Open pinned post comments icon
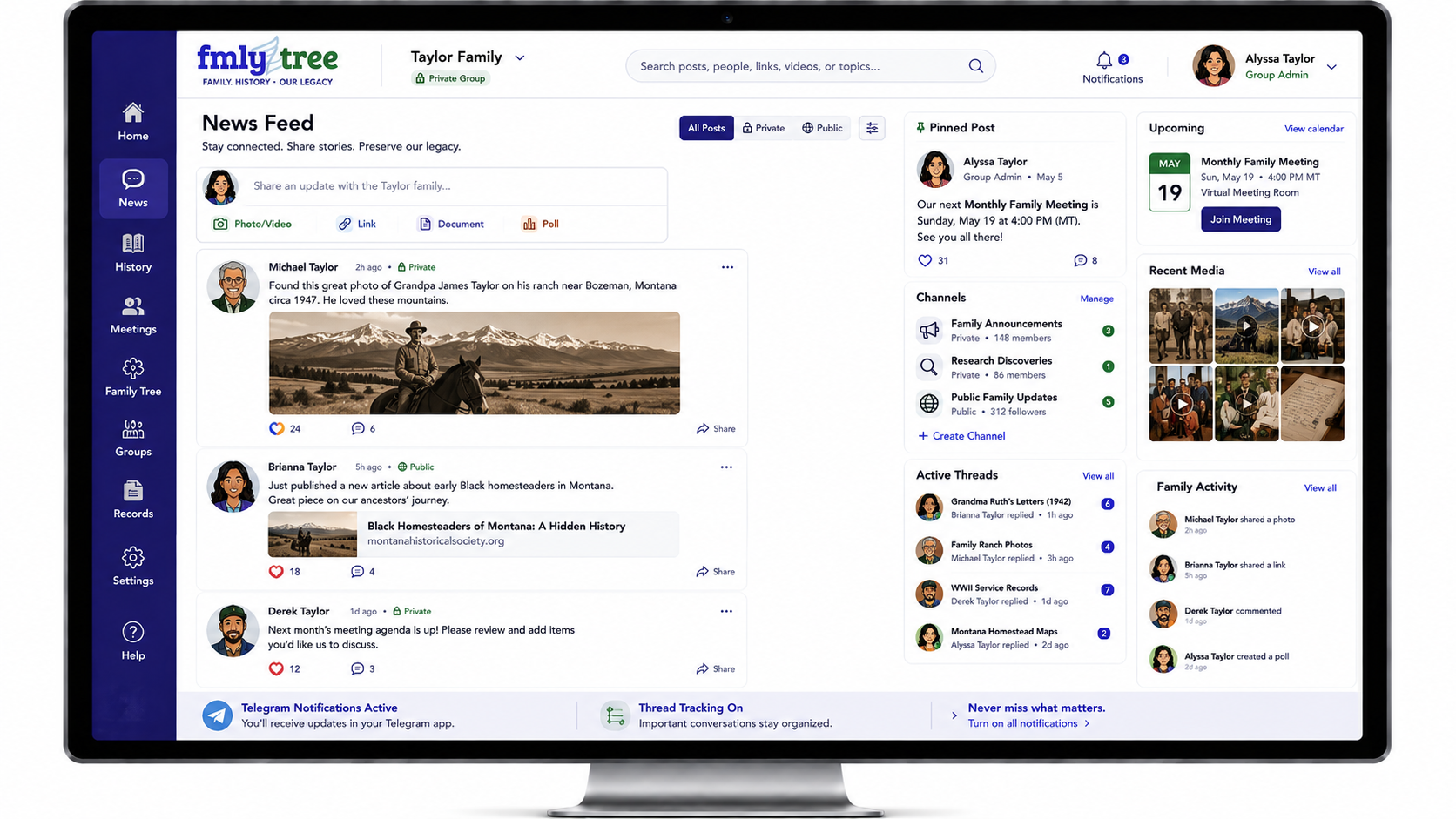This screenshot has width=1456, height=819. point(1081,260)
